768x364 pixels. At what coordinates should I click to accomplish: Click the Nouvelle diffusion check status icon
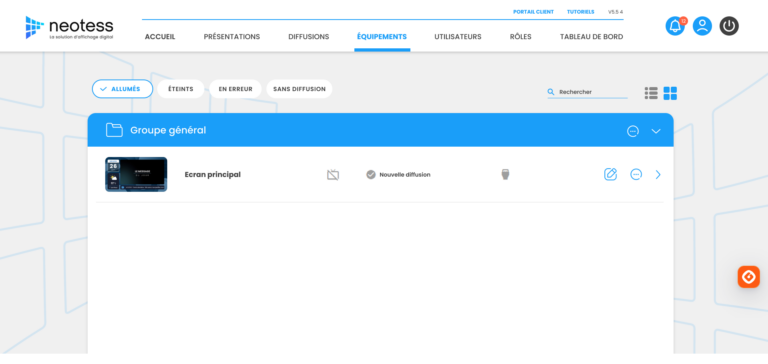371,174
